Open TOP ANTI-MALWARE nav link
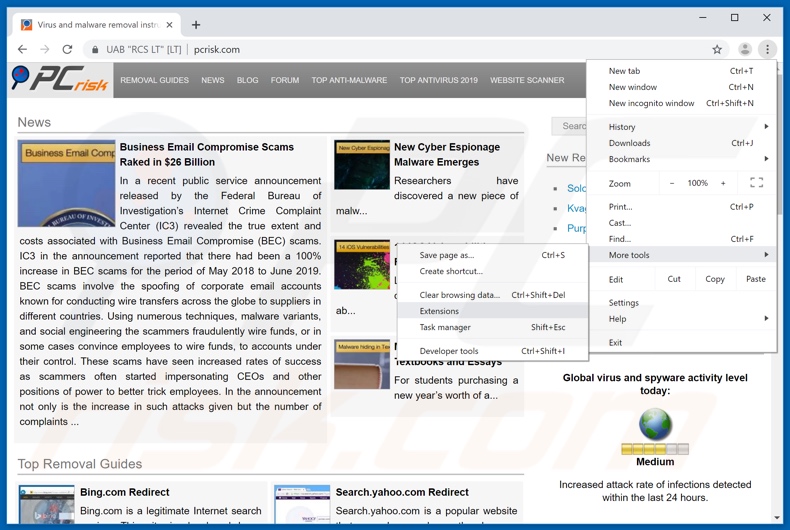This screenshot has width=790, height=530. tap(349, 80)
